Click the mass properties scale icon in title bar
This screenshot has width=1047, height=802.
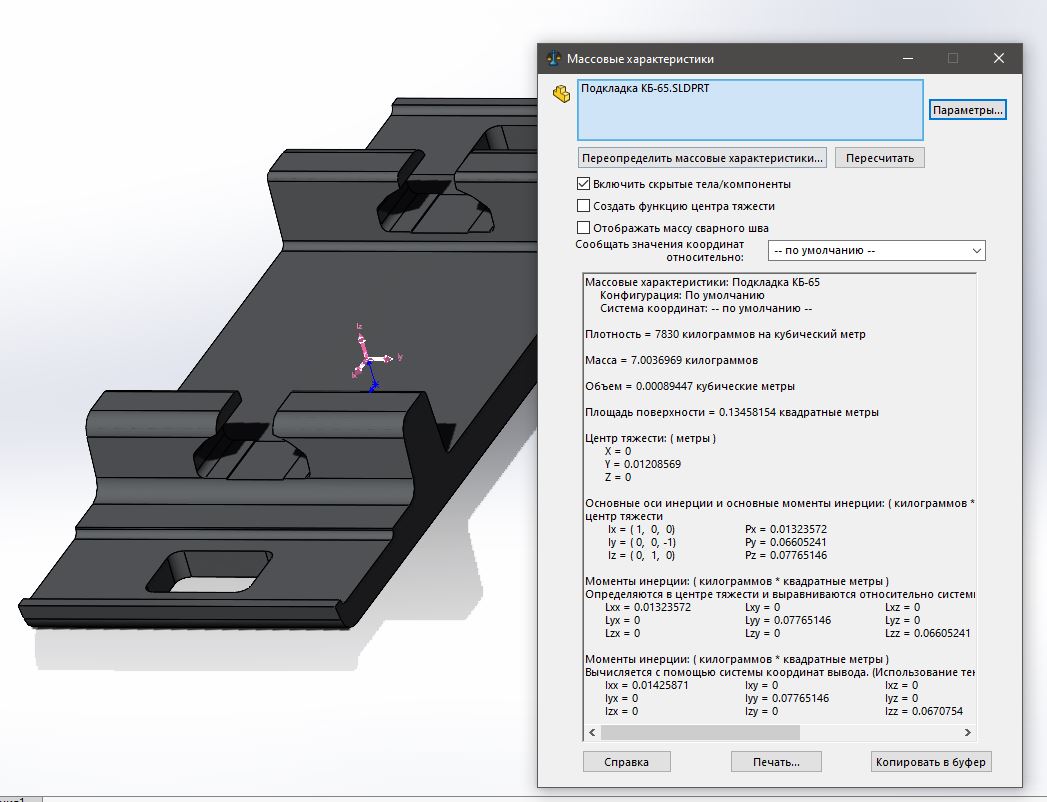click(x=554, y=58)
